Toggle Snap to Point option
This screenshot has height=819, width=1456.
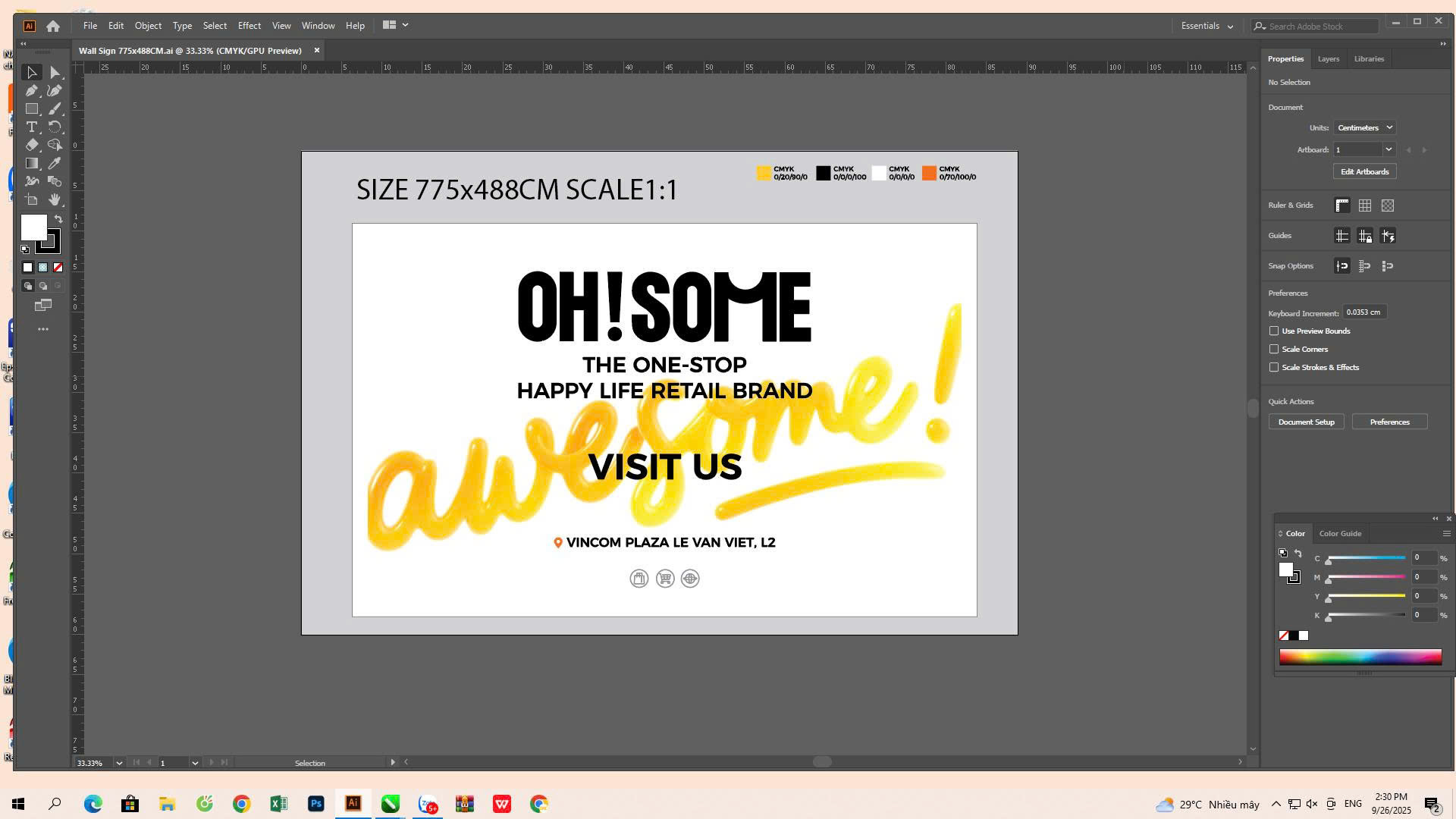coord(1342,266)
